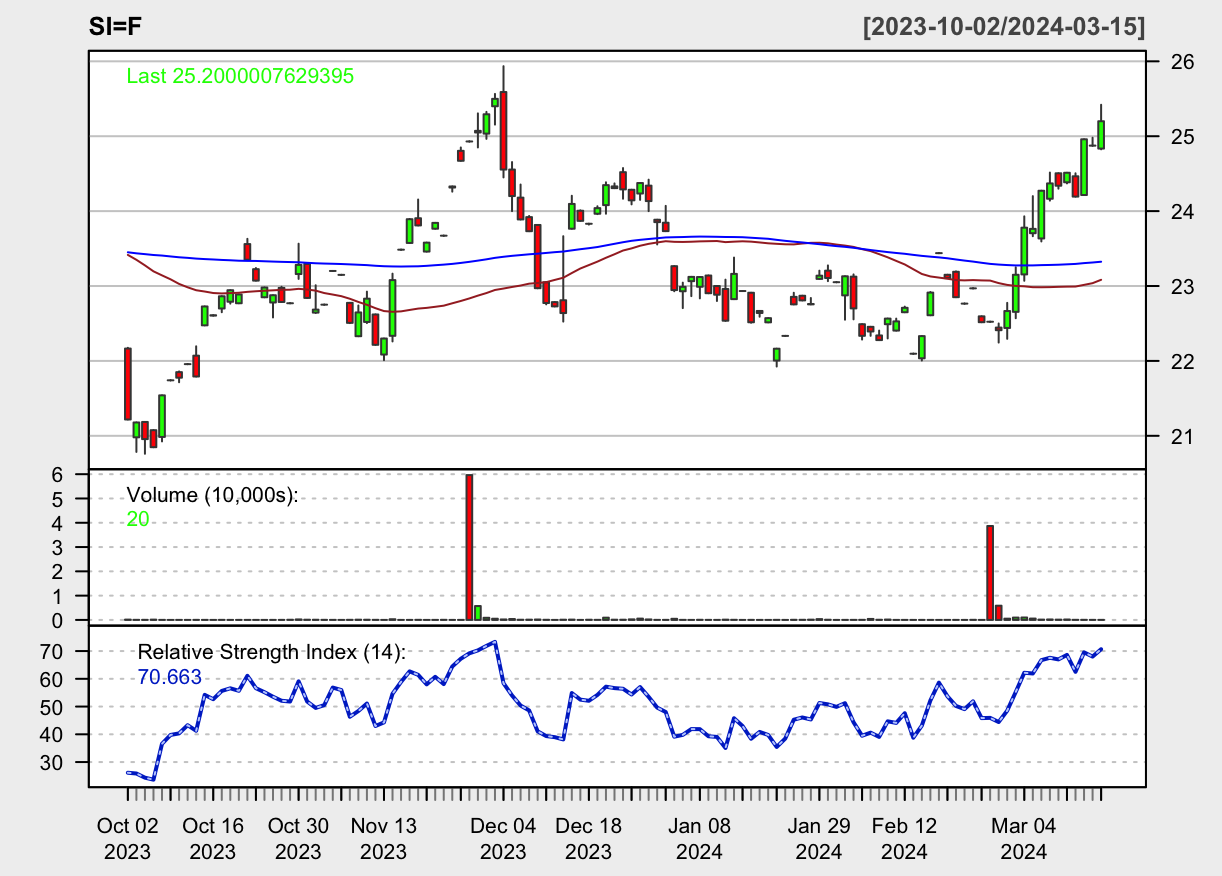The image size is (1222, 876).
Task: Click the Jan 29 2024 date label
Action: [x=818, y=839]
